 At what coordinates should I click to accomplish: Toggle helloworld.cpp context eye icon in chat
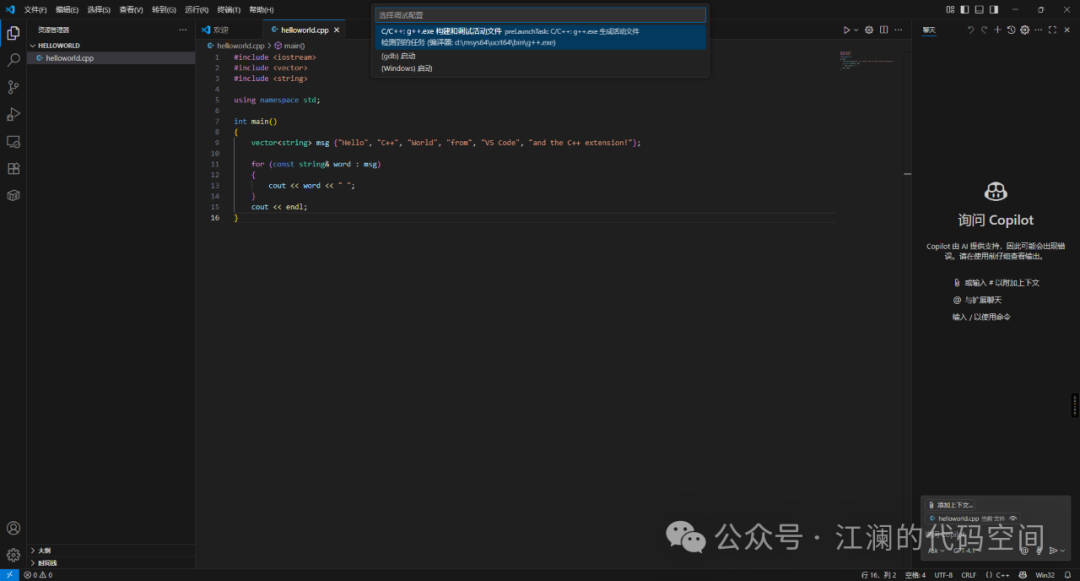pos(1012,518)
